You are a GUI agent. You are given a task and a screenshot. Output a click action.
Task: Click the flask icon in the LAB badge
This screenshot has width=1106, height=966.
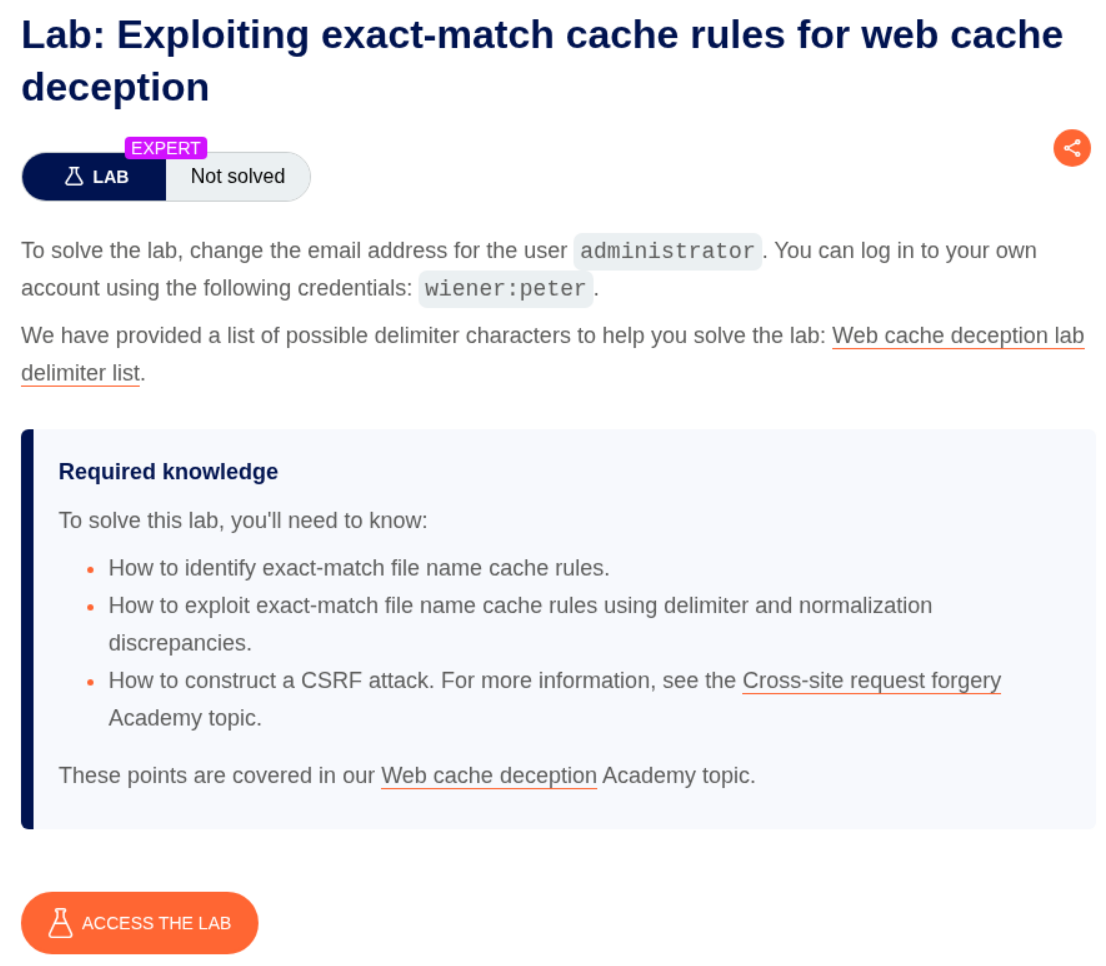point(74,177)
